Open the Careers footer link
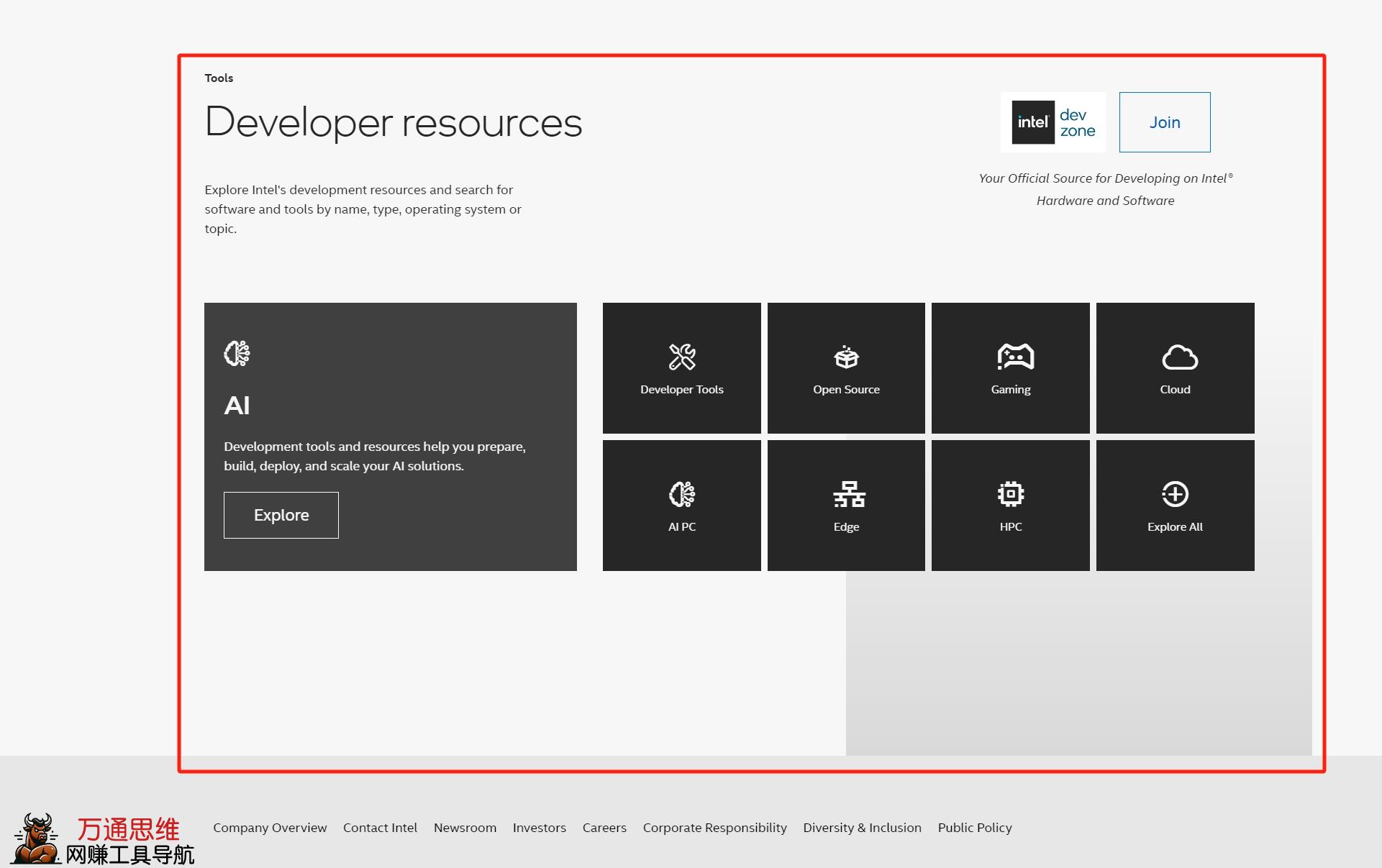This screenshot has width=1382, height=868. 604,828
